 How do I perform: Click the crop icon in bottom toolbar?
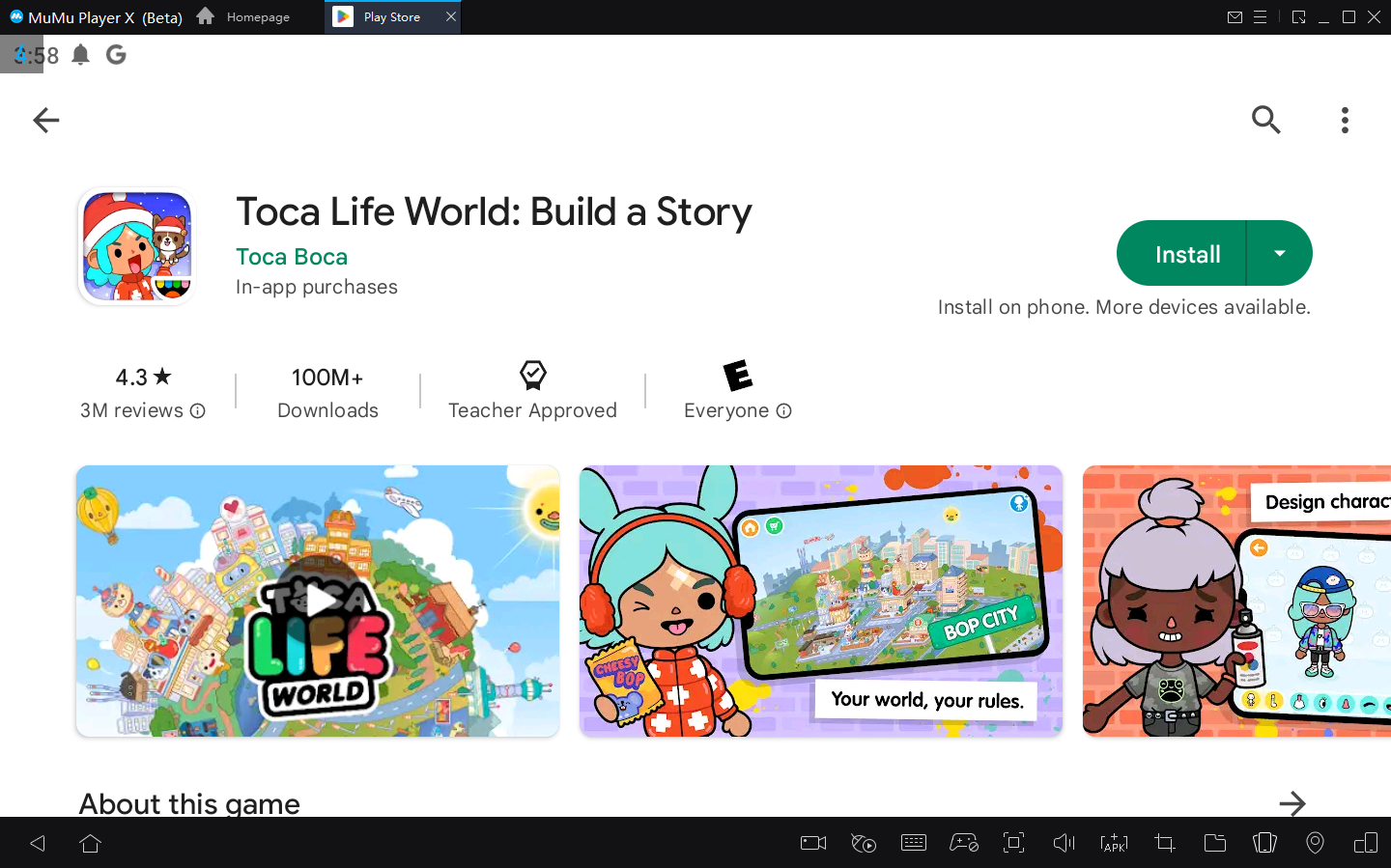pos(1165,843)
